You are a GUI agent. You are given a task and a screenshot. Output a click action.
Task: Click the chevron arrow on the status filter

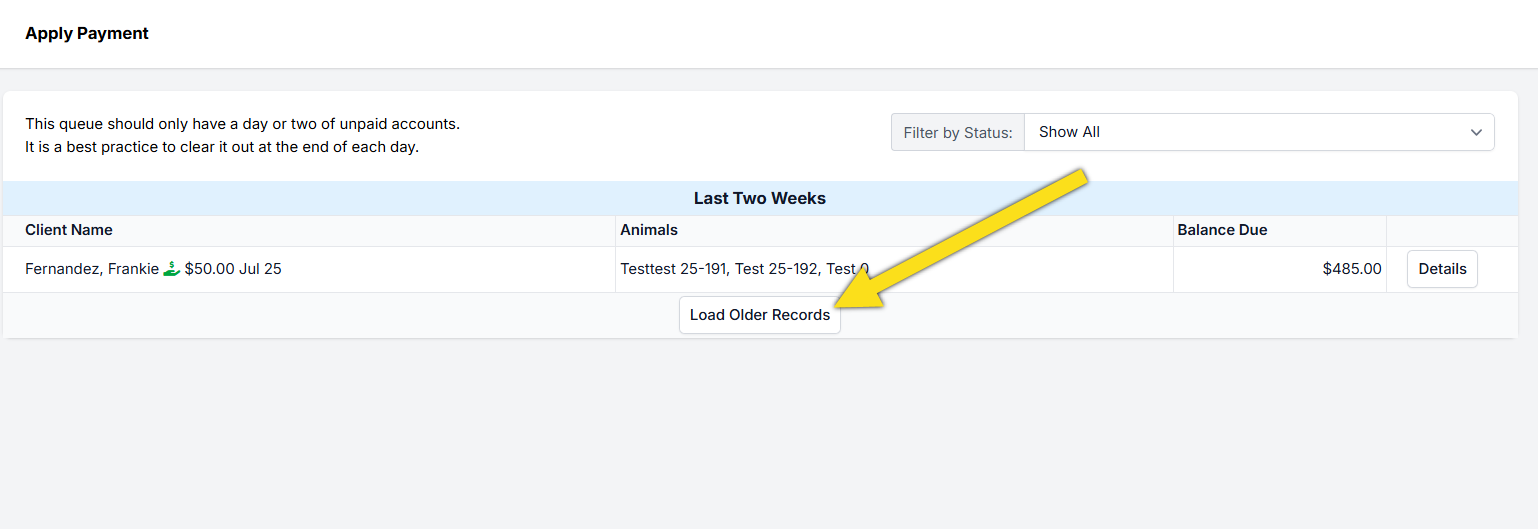1476,132
